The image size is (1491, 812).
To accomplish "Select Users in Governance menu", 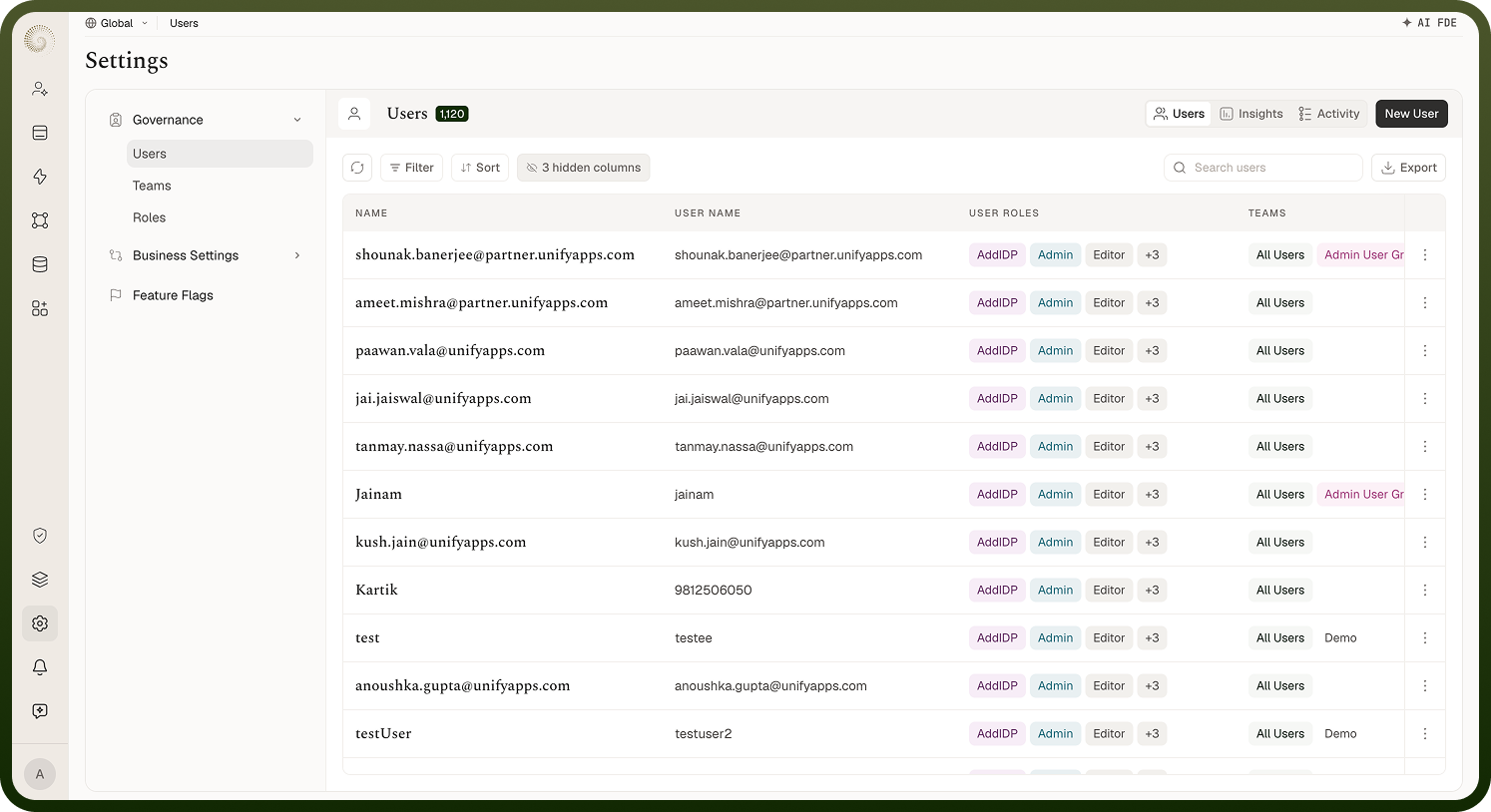I will 220,154.
